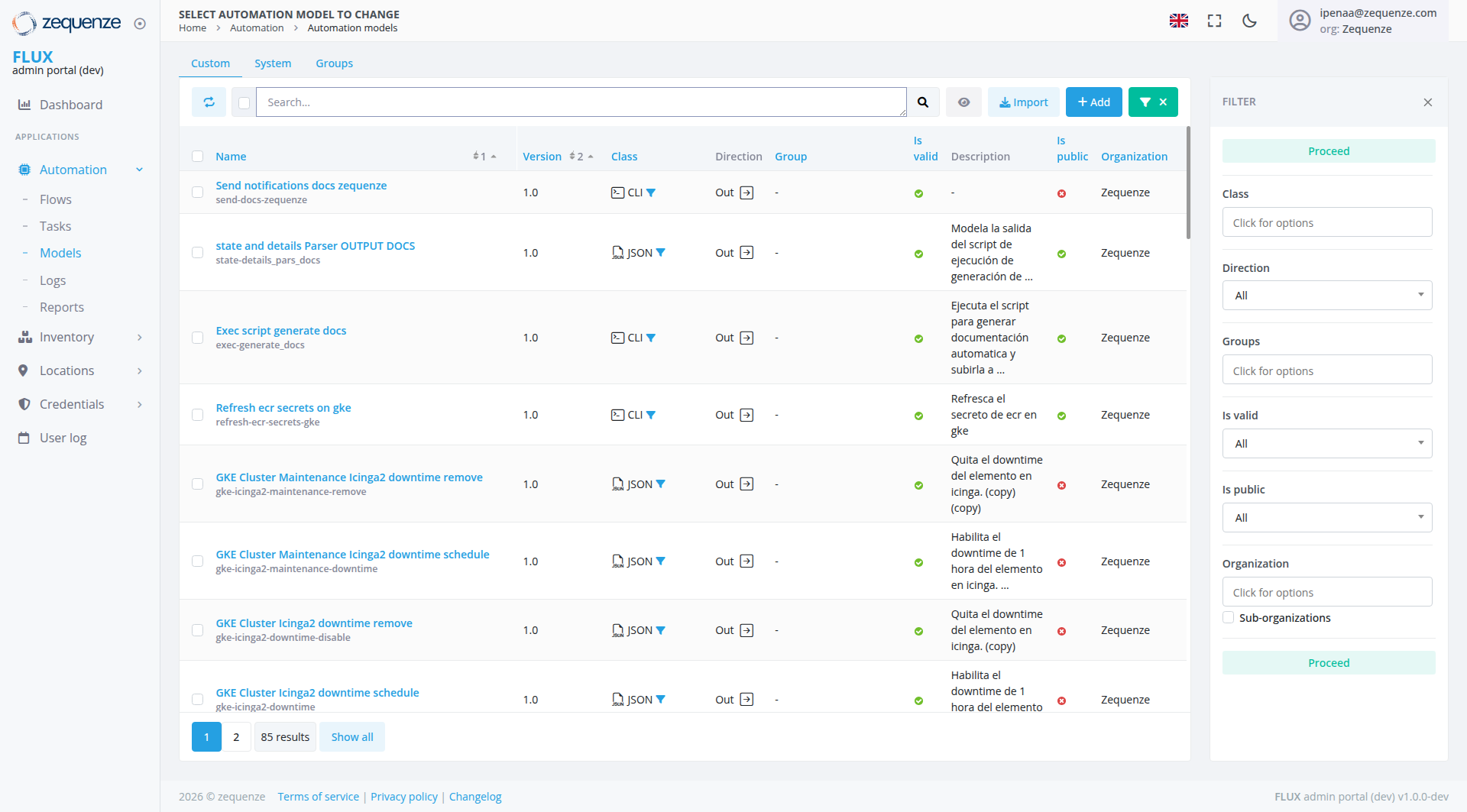Viewport: 1467px width, 812px height.
Task: Switch to the Groups tab
Action: pyautogui.click(x=334, y=63)
